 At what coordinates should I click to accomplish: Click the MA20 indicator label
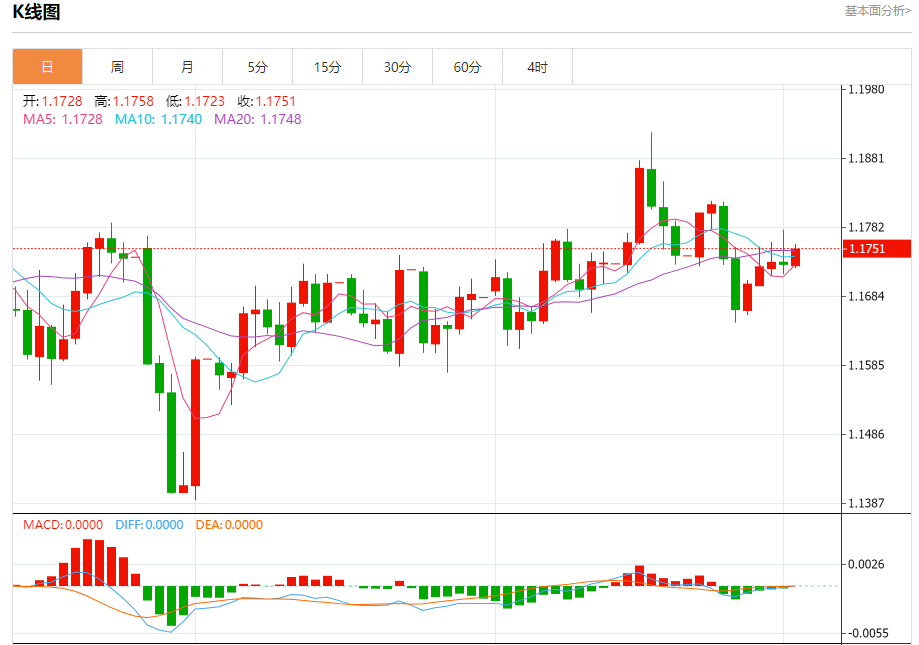pyautogui.click(x=257, y=120)
